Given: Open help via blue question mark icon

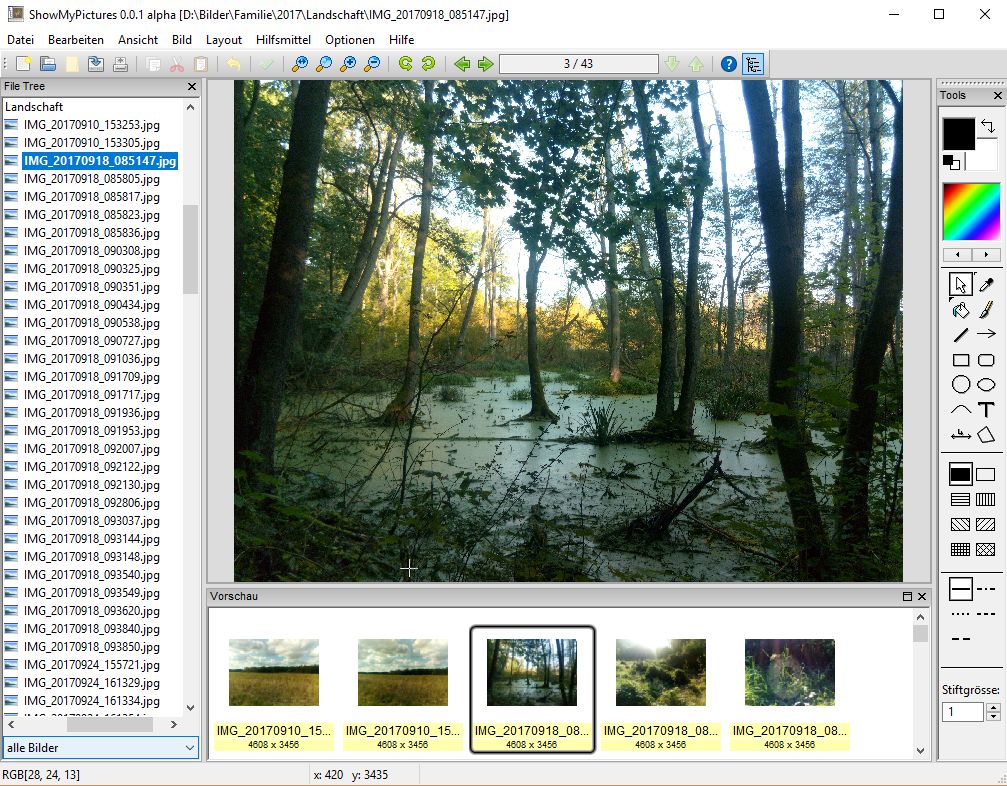Looking at the screenshot, I should point(729,64).
